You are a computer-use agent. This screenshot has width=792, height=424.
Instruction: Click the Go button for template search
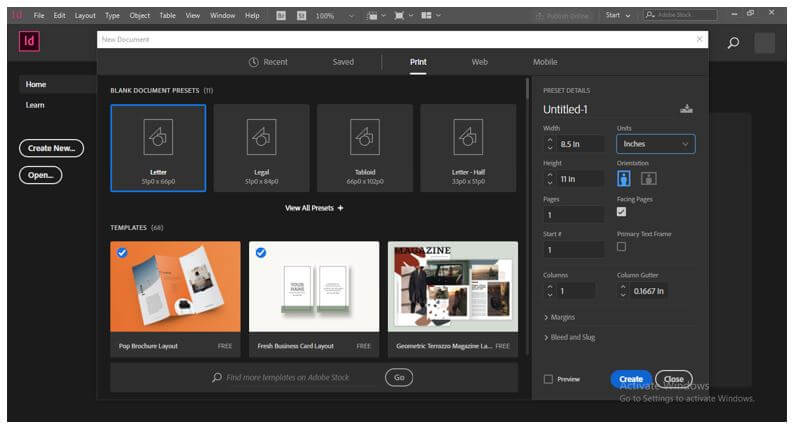[399, 378]
